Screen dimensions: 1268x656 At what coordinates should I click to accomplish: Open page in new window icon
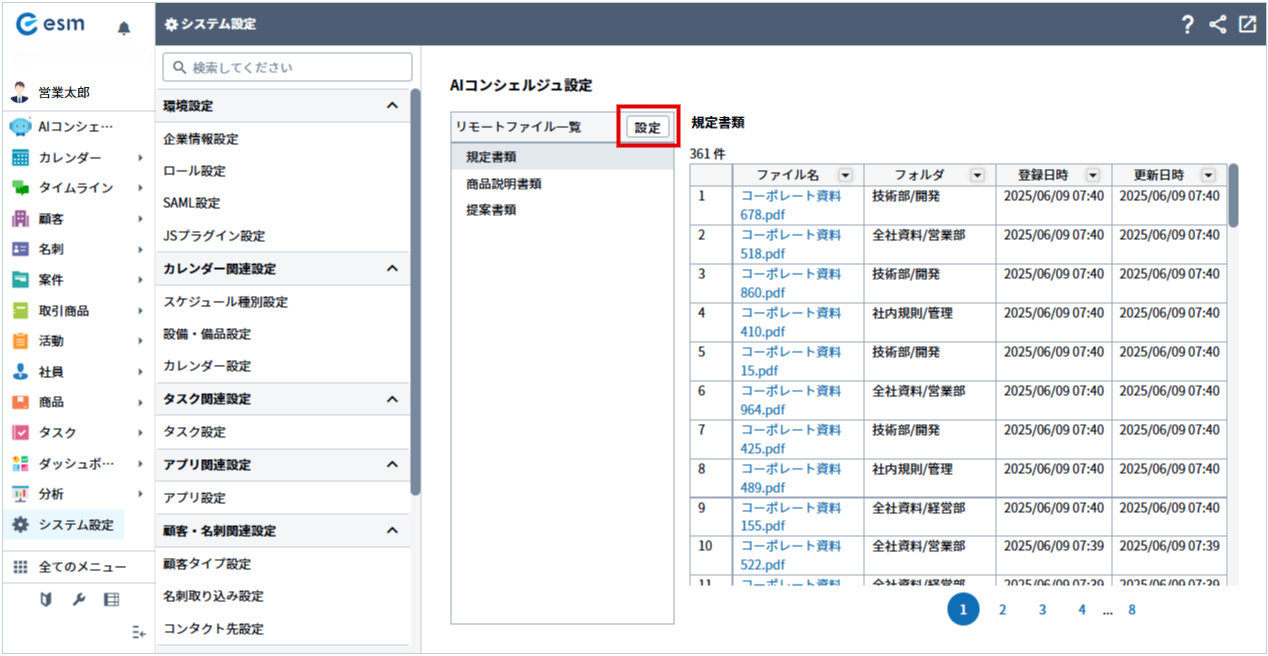click(1247, 25)
